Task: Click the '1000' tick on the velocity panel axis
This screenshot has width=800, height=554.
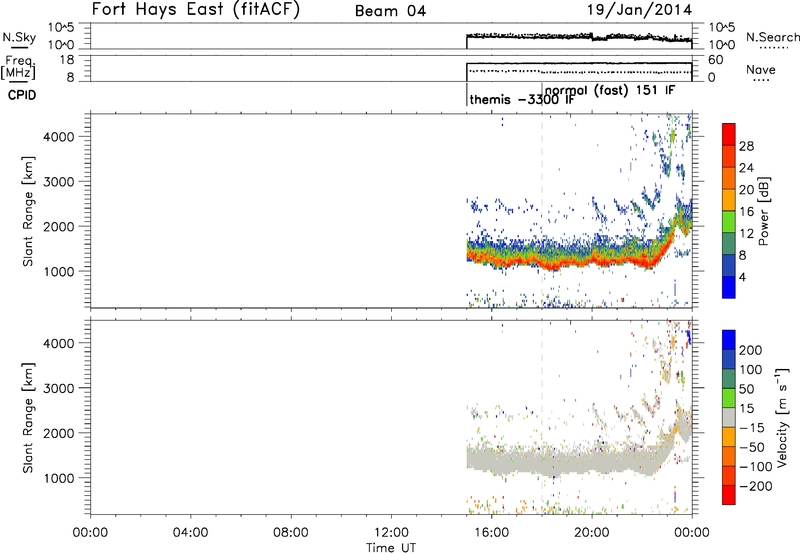Action: coord(59,478)
